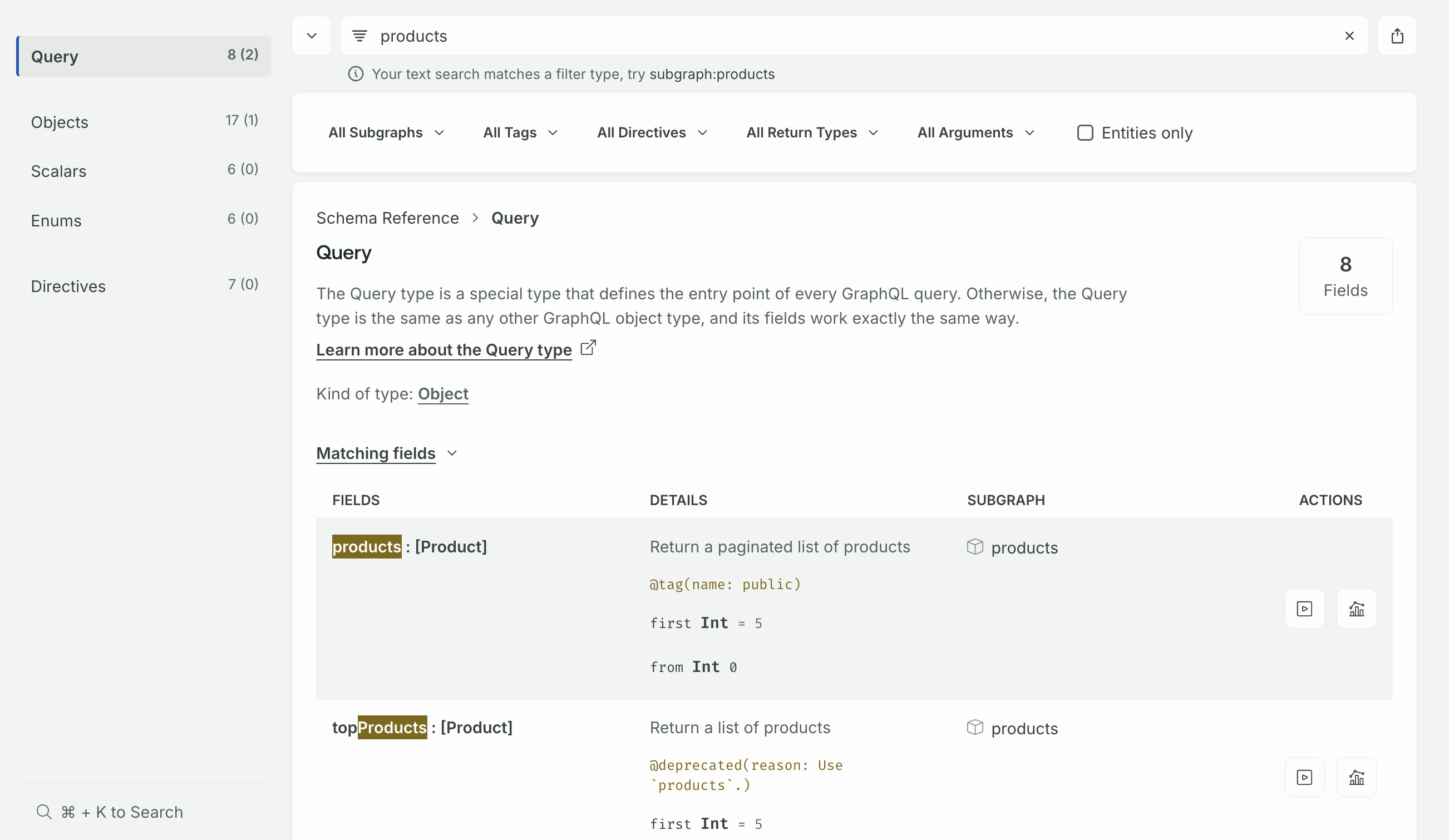Open the All Directives filter
The height and width of the screenshot is (840, 1449).
(652, 133)
